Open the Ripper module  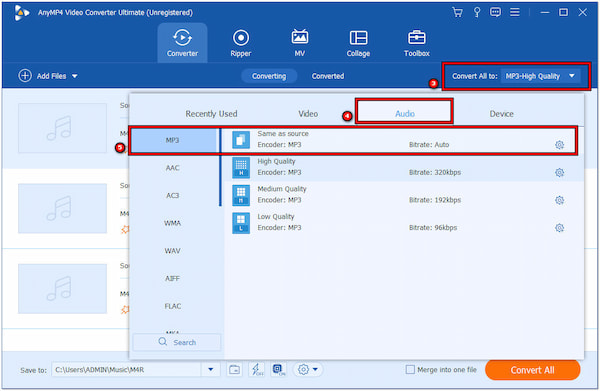(x=241, y=43)
